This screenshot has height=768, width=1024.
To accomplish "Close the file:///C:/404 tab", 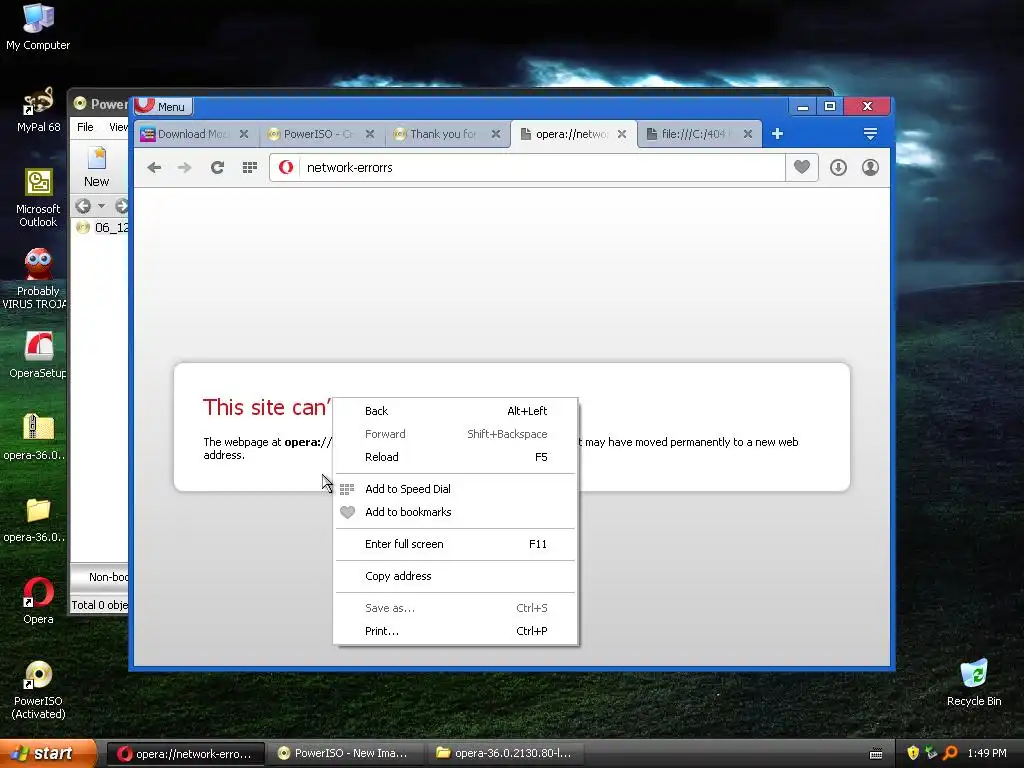I will 748,134.
